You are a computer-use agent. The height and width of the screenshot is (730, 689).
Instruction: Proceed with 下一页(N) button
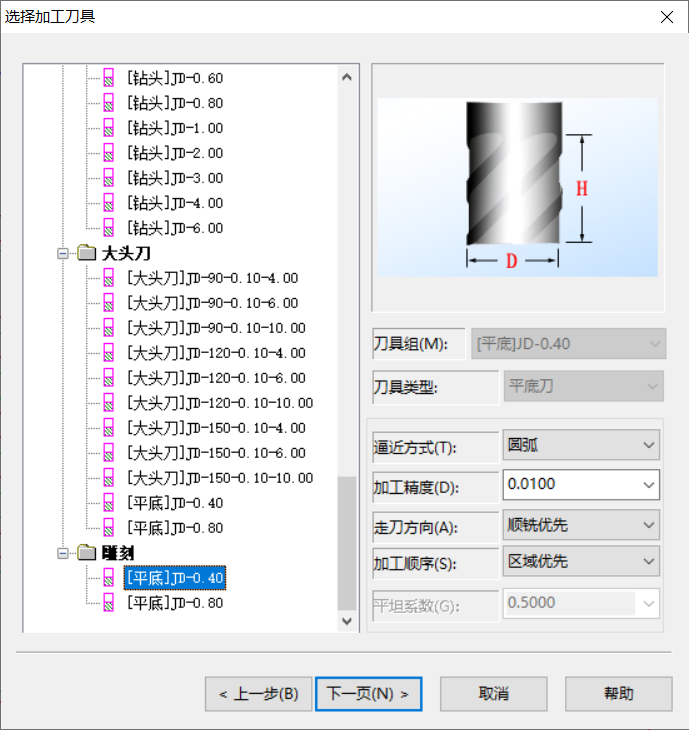click(368, 694)
